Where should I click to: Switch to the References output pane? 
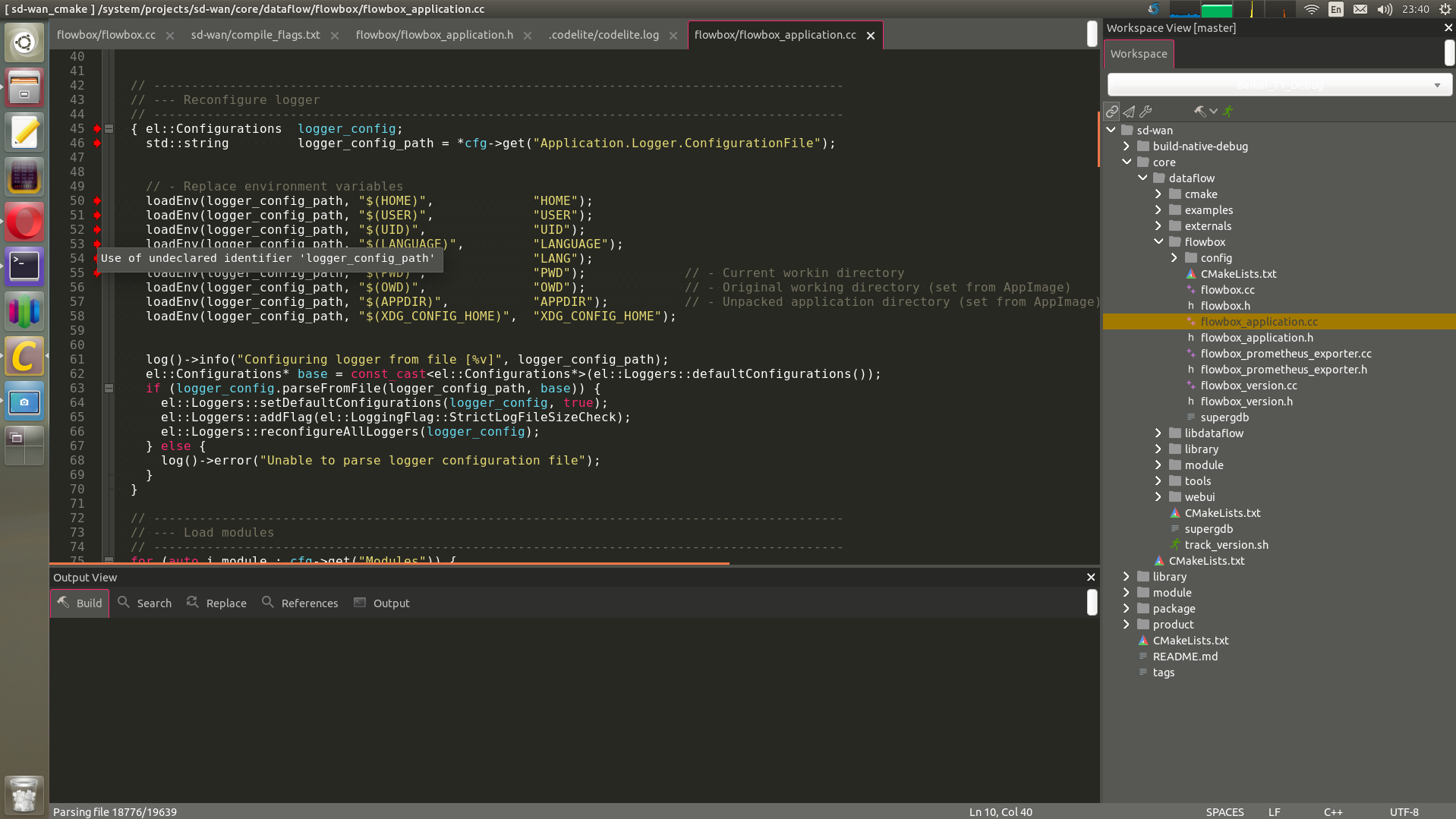coord(300,603)
